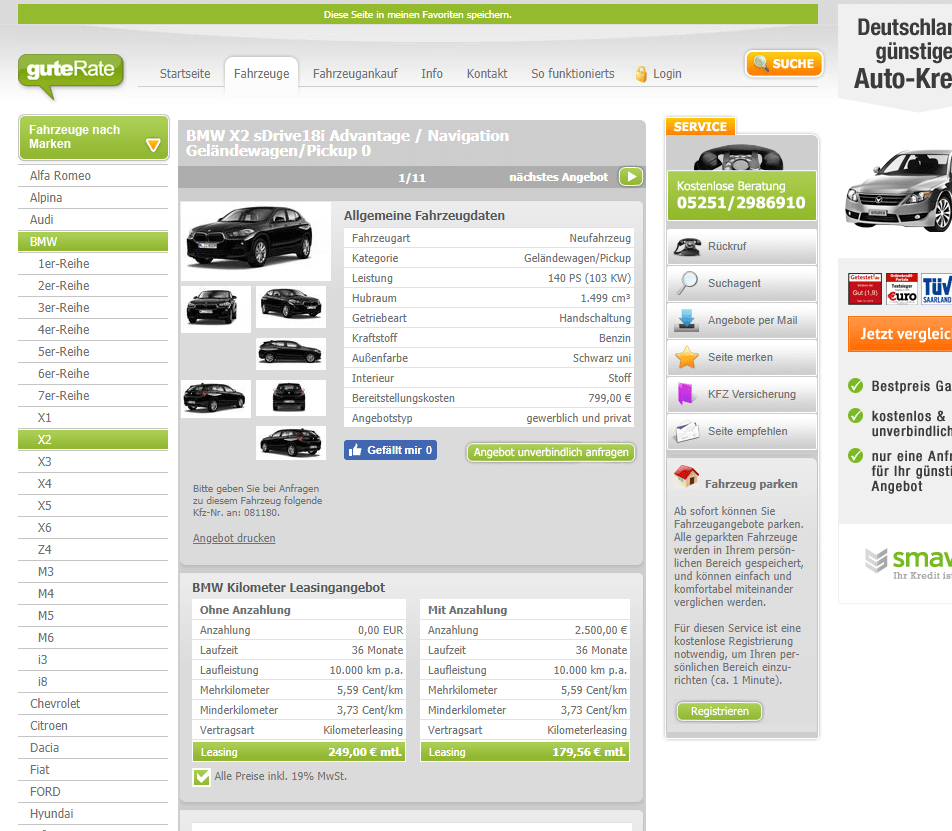Click the silver car advertisement image
Screen dimensions: 952x831
coord(899,191)
